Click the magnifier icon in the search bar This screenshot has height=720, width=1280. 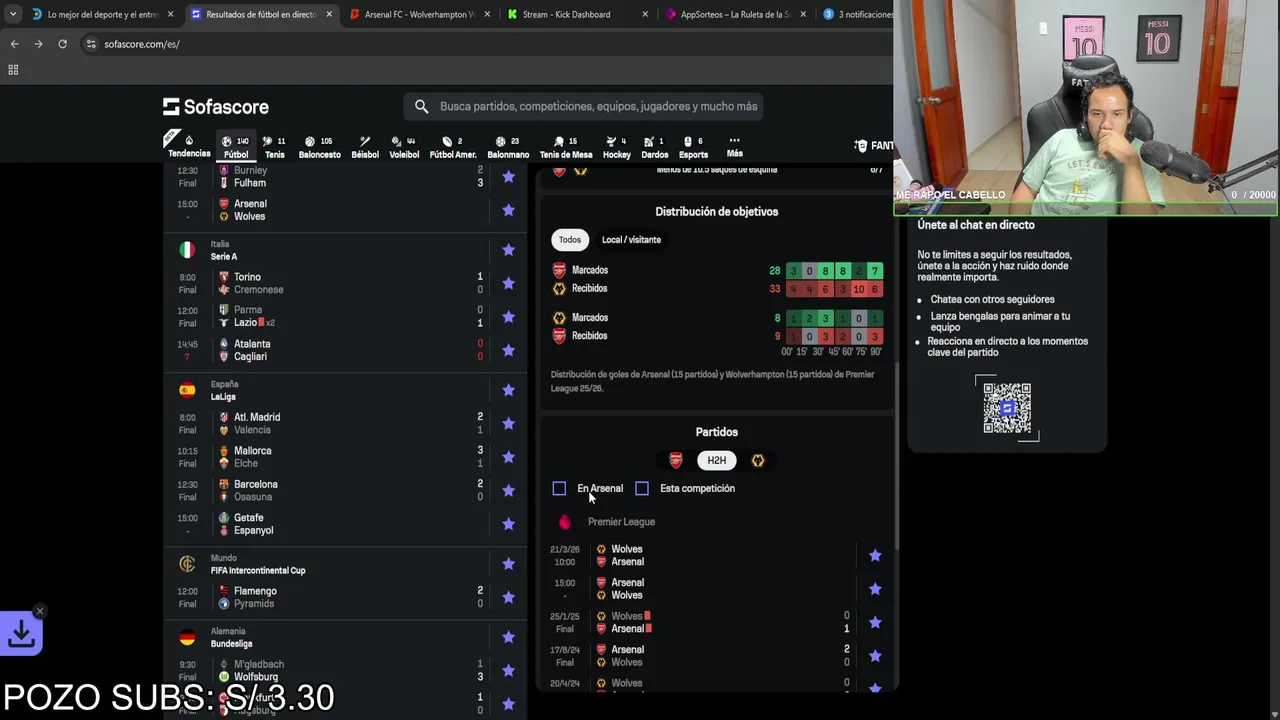click(x=421, y=106)
